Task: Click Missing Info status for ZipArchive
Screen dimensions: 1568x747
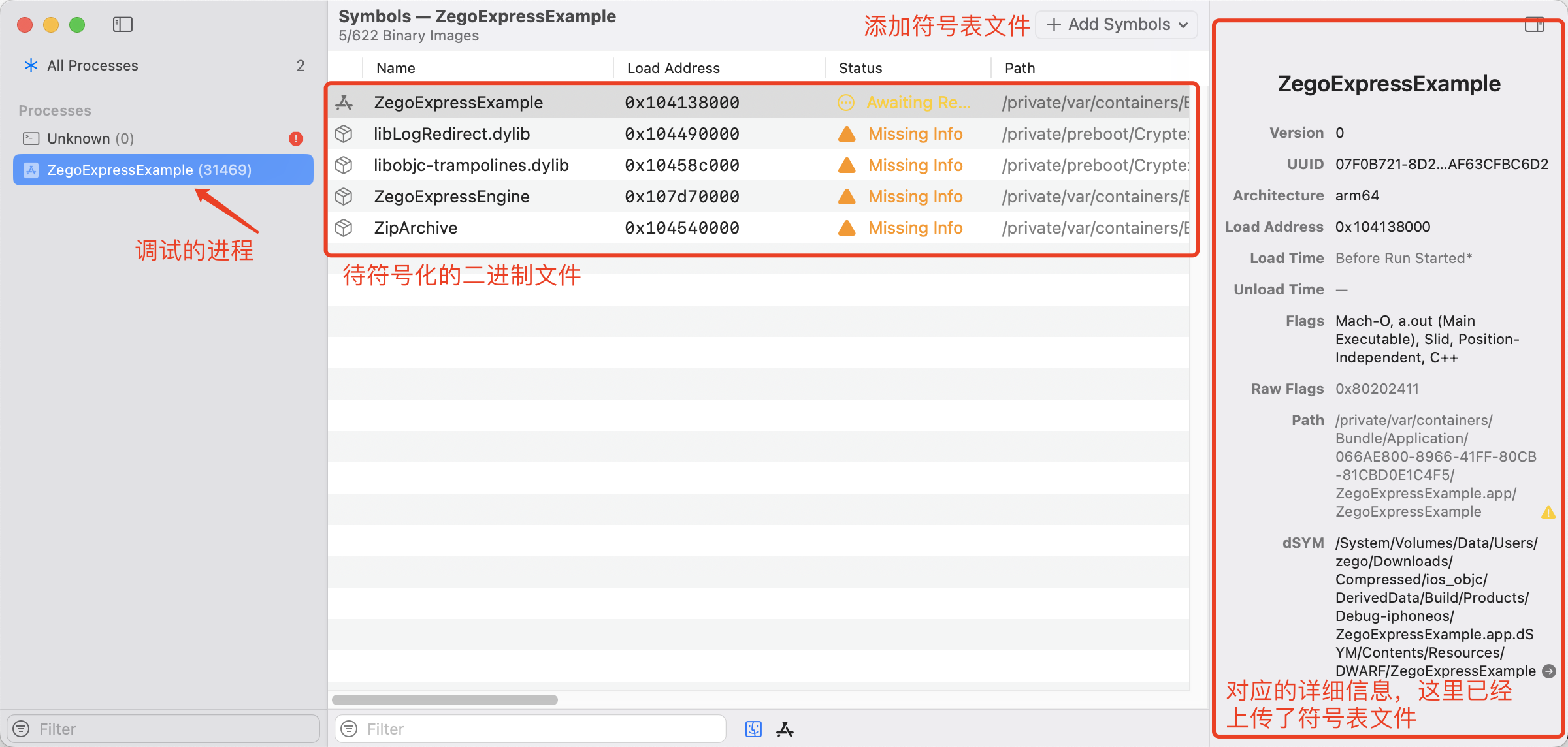Action: click(x=915, y=228)
